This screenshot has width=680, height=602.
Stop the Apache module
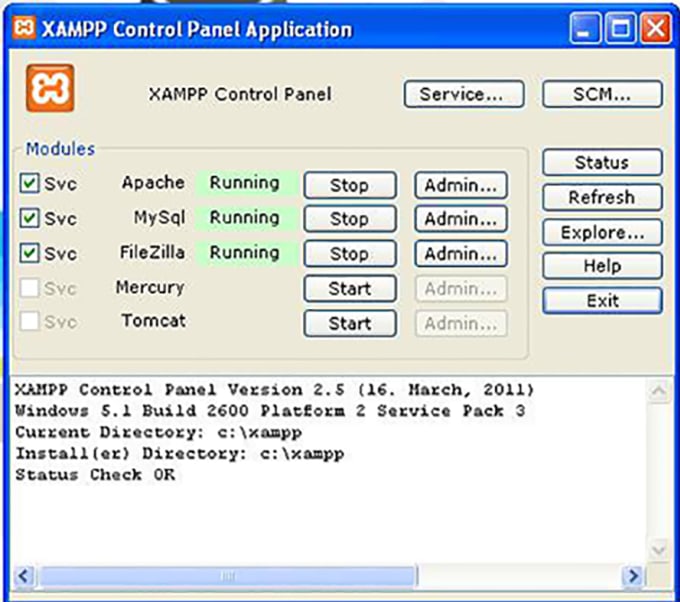(x=350, y=185)
